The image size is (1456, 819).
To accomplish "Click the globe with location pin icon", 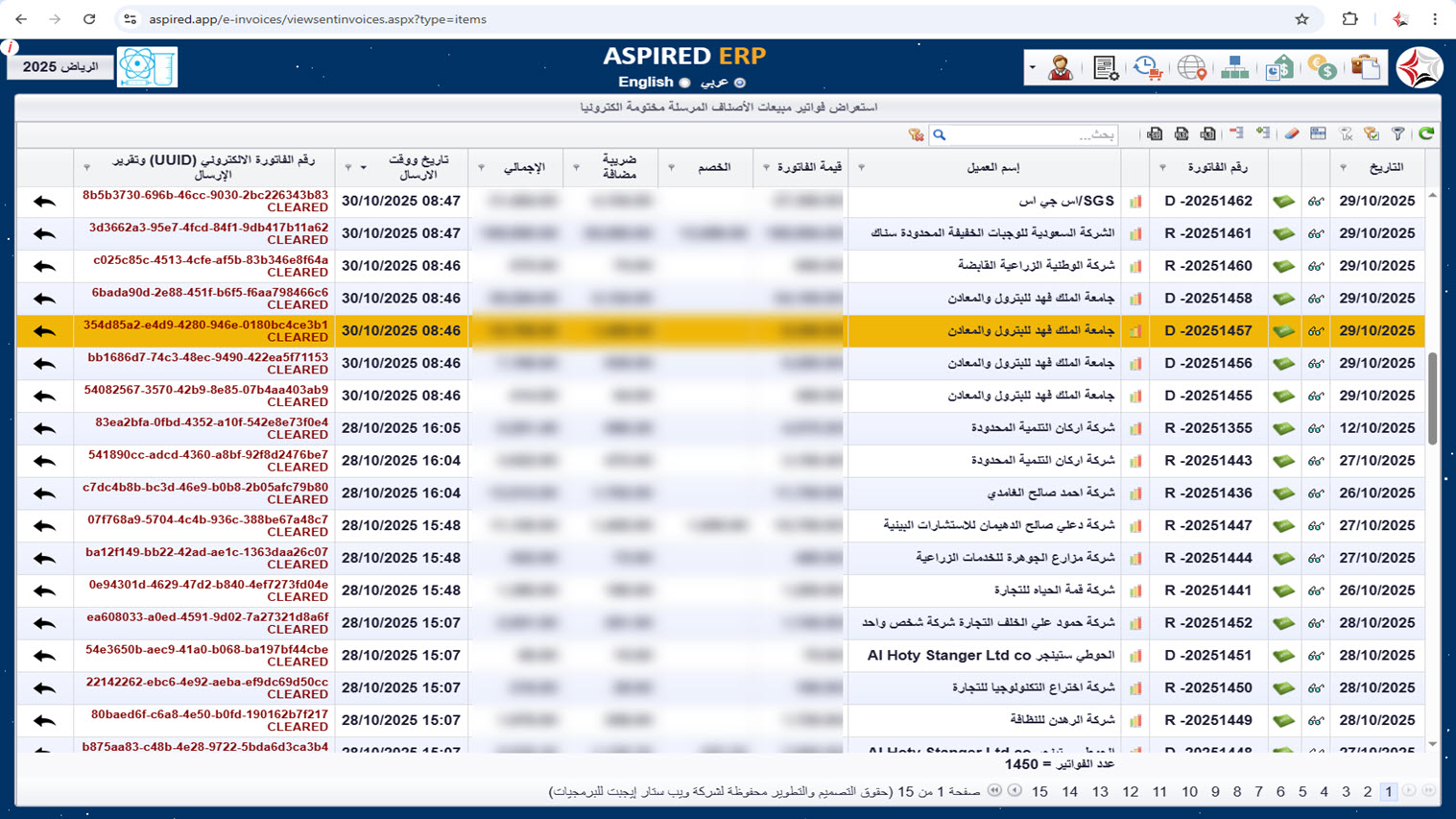I will [x=1191, y=68].
